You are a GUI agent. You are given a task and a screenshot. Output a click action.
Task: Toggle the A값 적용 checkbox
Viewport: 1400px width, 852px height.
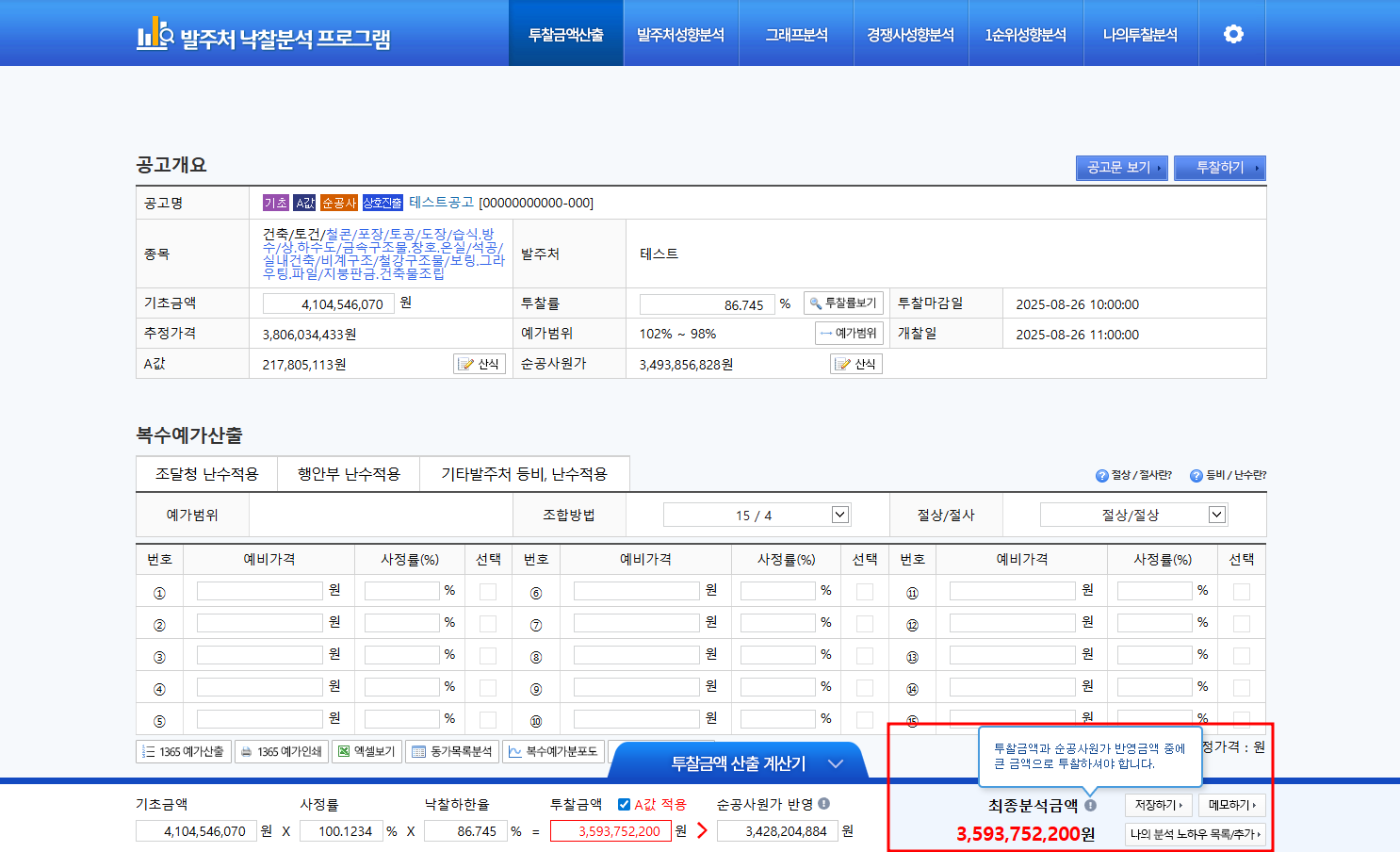tap(624, 804)
